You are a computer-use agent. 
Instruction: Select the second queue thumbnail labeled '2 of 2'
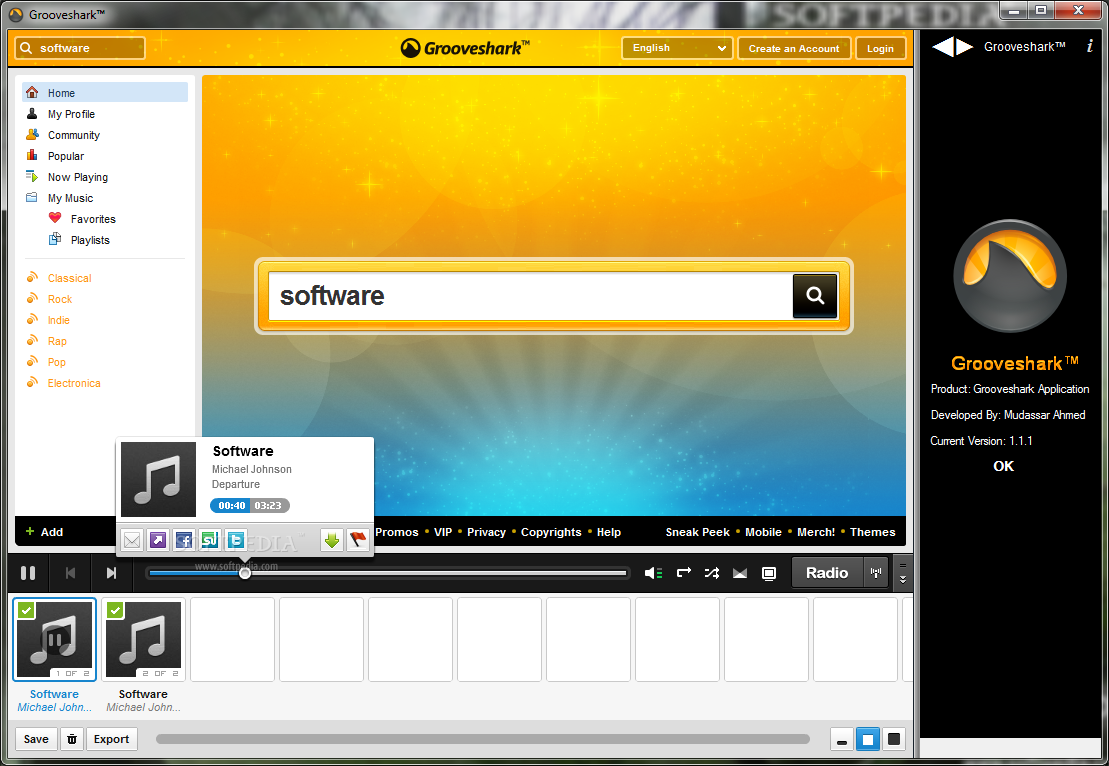point(144,639)
